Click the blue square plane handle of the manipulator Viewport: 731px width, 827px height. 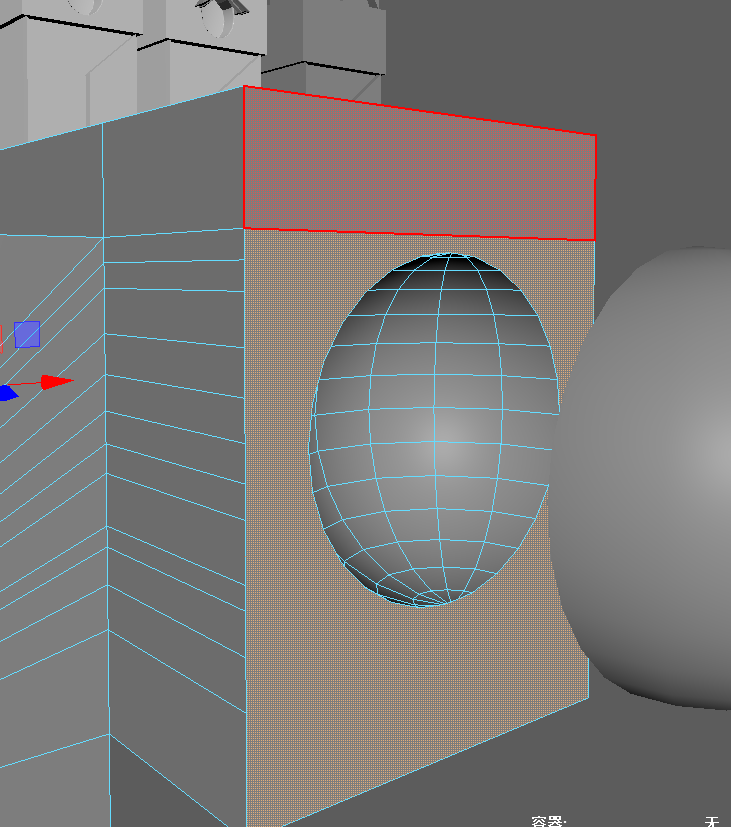pos(27,334)
